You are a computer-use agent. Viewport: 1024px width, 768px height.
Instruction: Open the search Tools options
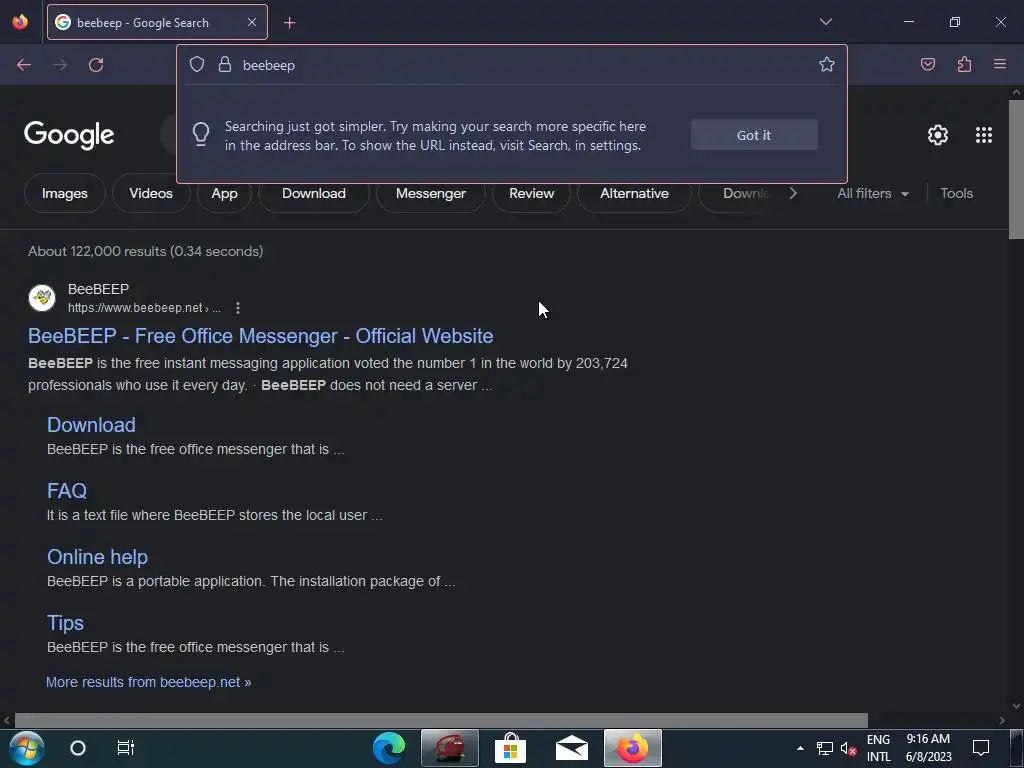click(956, 193)
